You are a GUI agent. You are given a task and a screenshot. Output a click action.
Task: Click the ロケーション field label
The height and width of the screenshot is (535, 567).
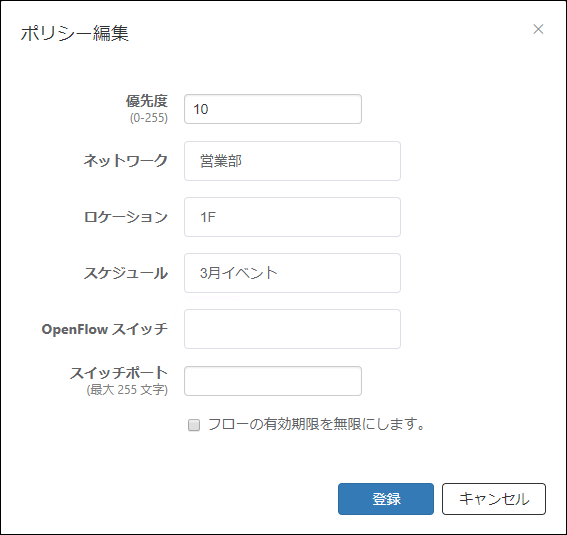pos(125,217)
